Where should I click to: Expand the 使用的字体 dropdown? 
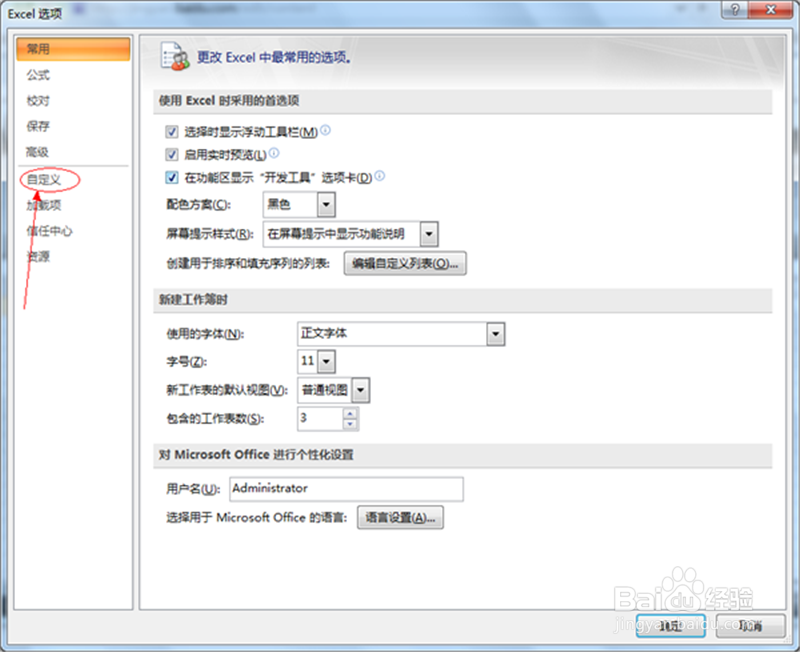[x=495, y=334]
